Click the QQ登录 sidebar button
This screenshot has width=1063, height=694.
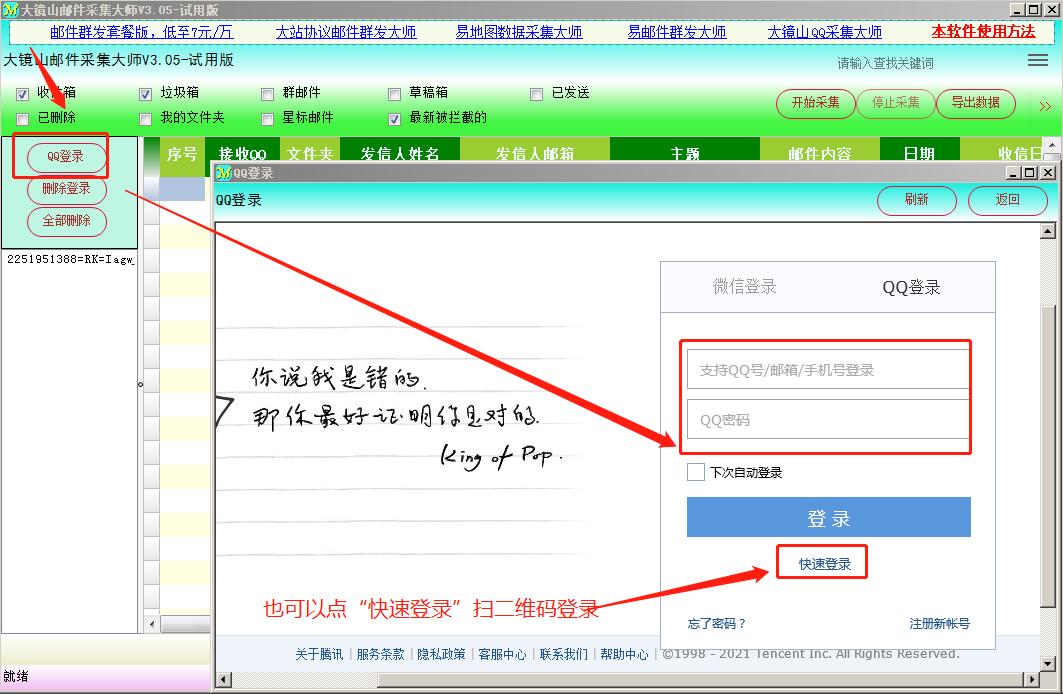66,157
